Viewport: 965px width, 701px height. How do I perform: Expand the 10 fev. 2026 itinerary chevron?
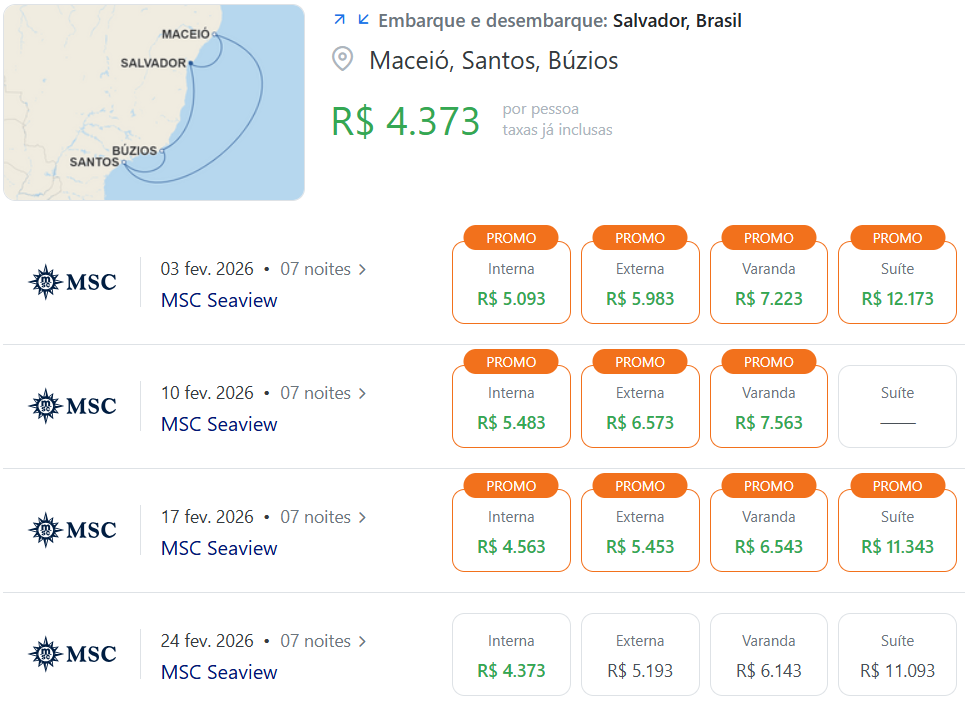coord(362,394)
